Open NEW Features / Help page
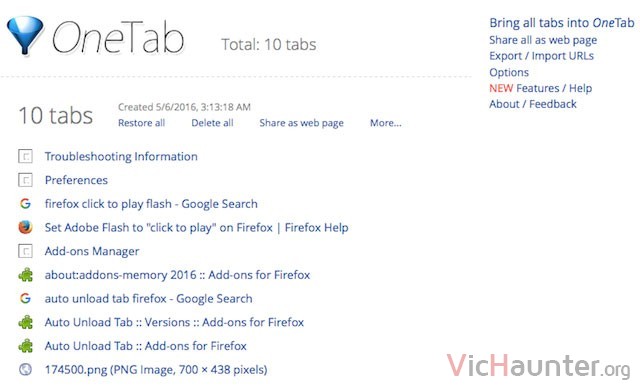640x386 pixels. pos(540,88)
